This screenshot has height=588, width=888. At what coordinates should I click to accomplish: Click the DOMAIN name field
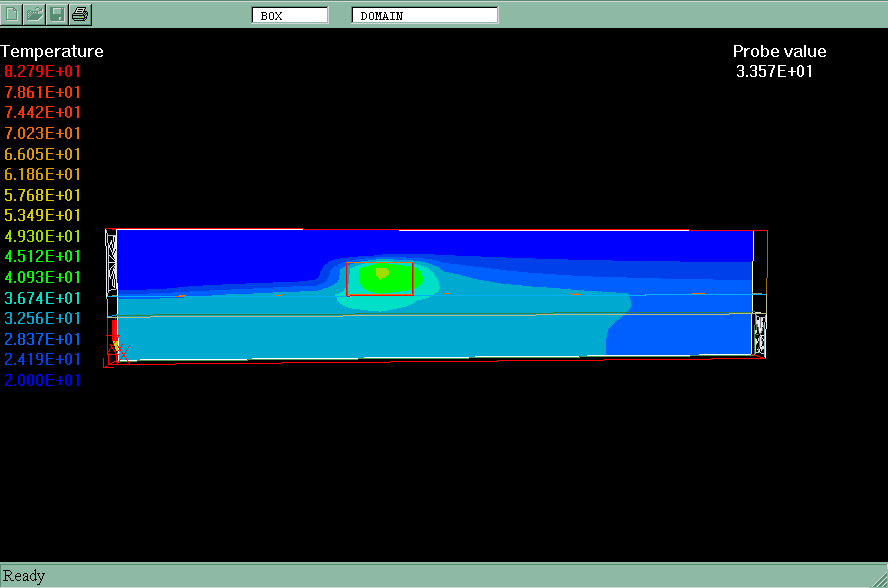(424, 15)
